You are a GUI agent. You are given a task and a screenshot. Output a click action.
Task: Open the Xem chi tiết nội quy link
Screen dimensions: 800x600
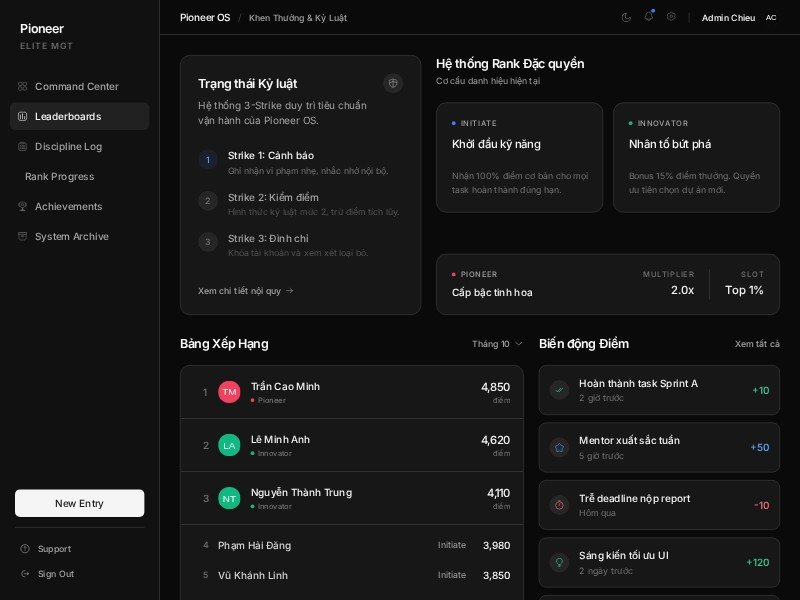point(246,291)
